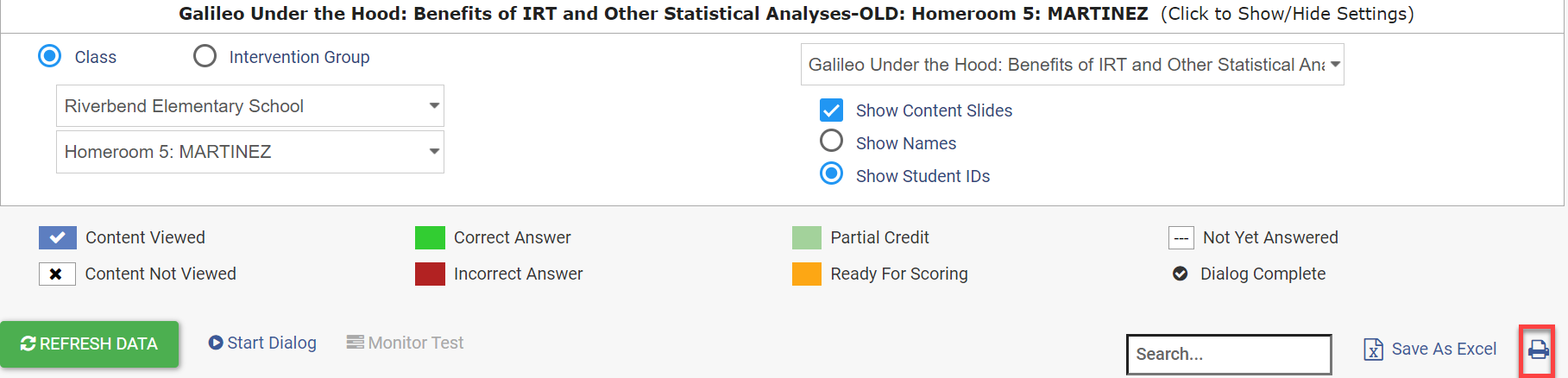The image size is (1568, 378).
Task: Click the green Correct Answer swatch
Action: (x=430, y=237)
